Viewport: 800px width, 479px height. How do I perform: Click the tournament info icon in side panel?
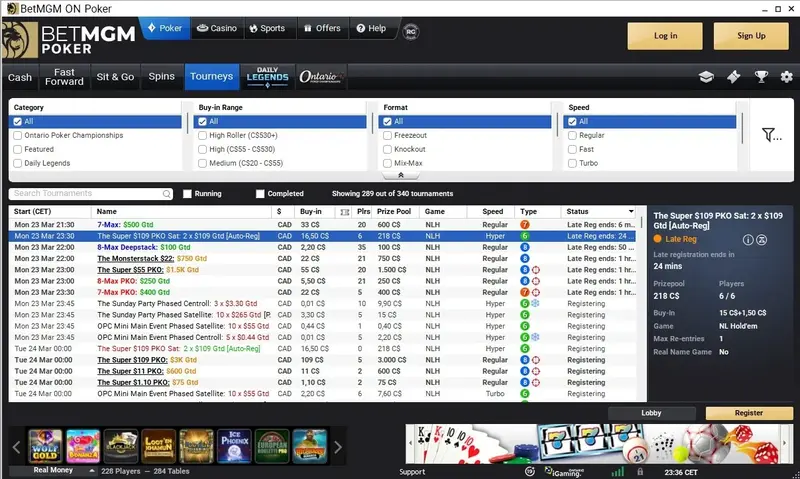point(748,240)
